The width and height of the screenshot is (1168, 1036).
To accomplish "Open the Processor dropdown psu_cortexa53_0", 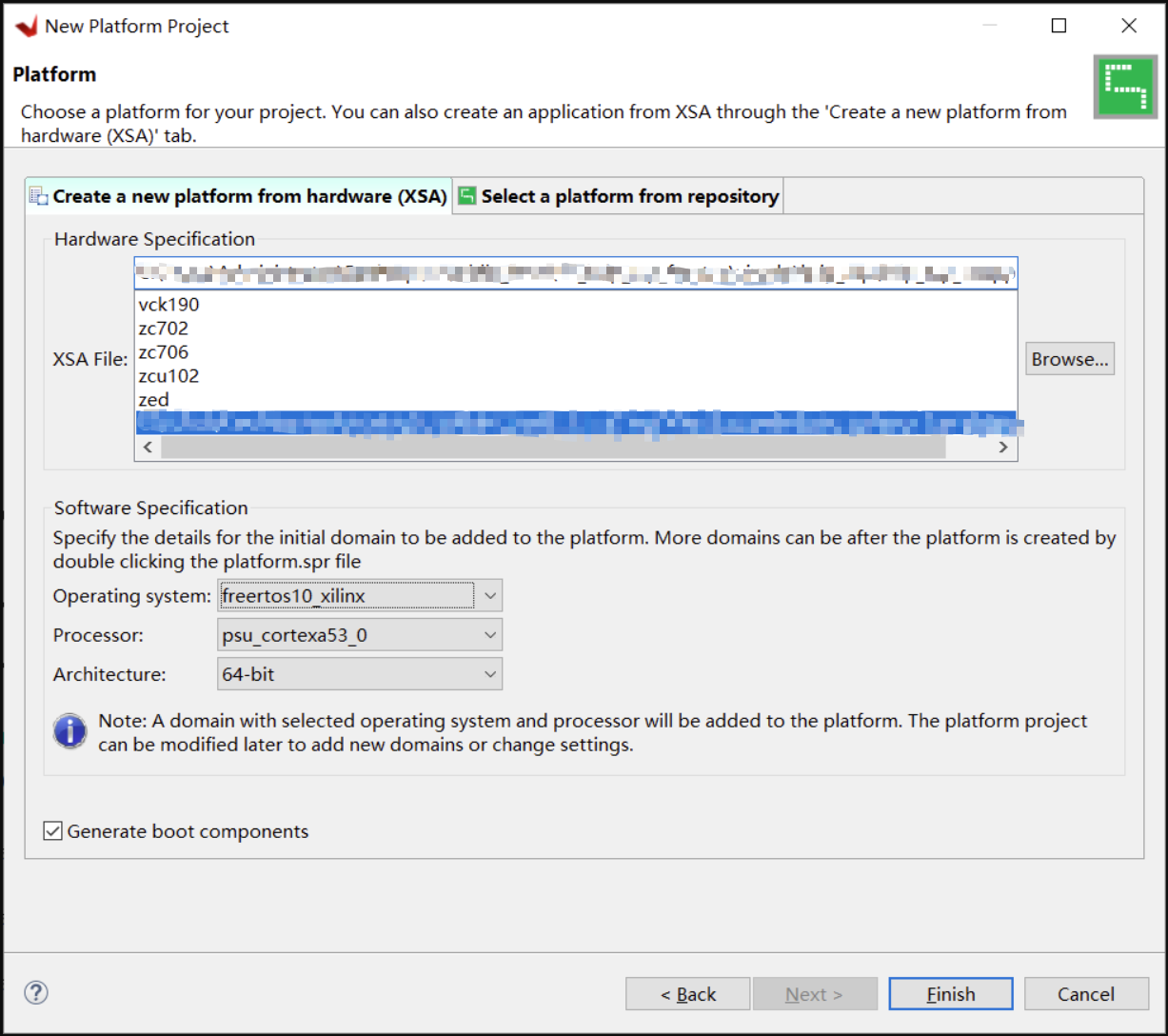I will (x=360, y=635).
